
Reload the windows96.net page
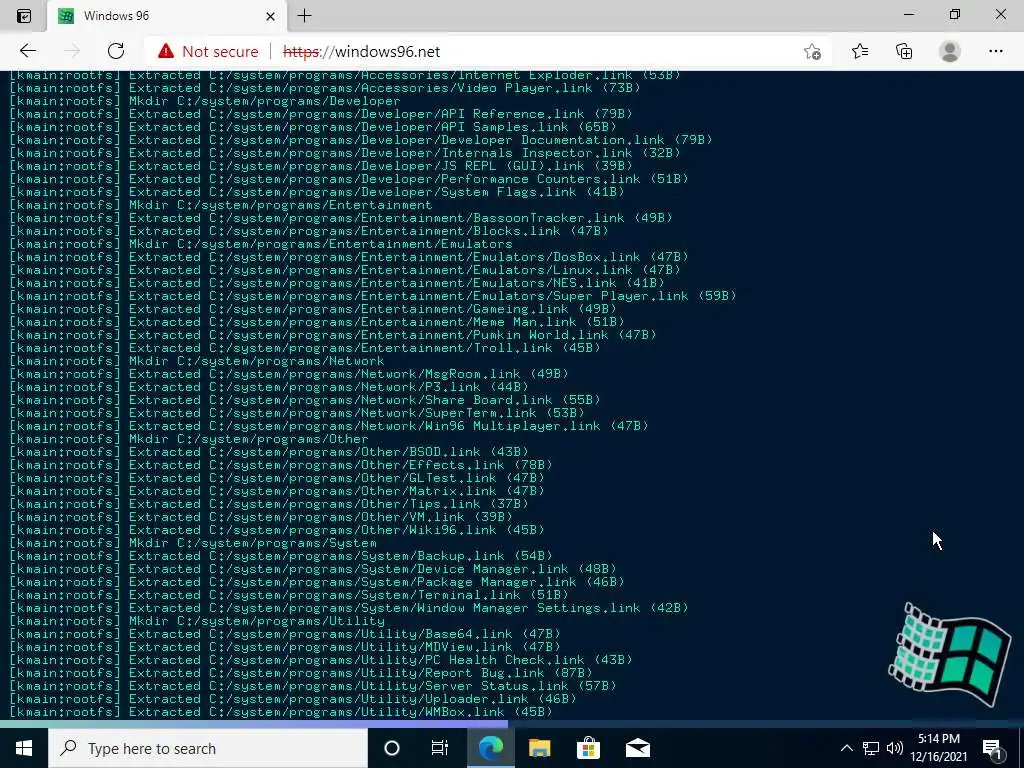116,51
